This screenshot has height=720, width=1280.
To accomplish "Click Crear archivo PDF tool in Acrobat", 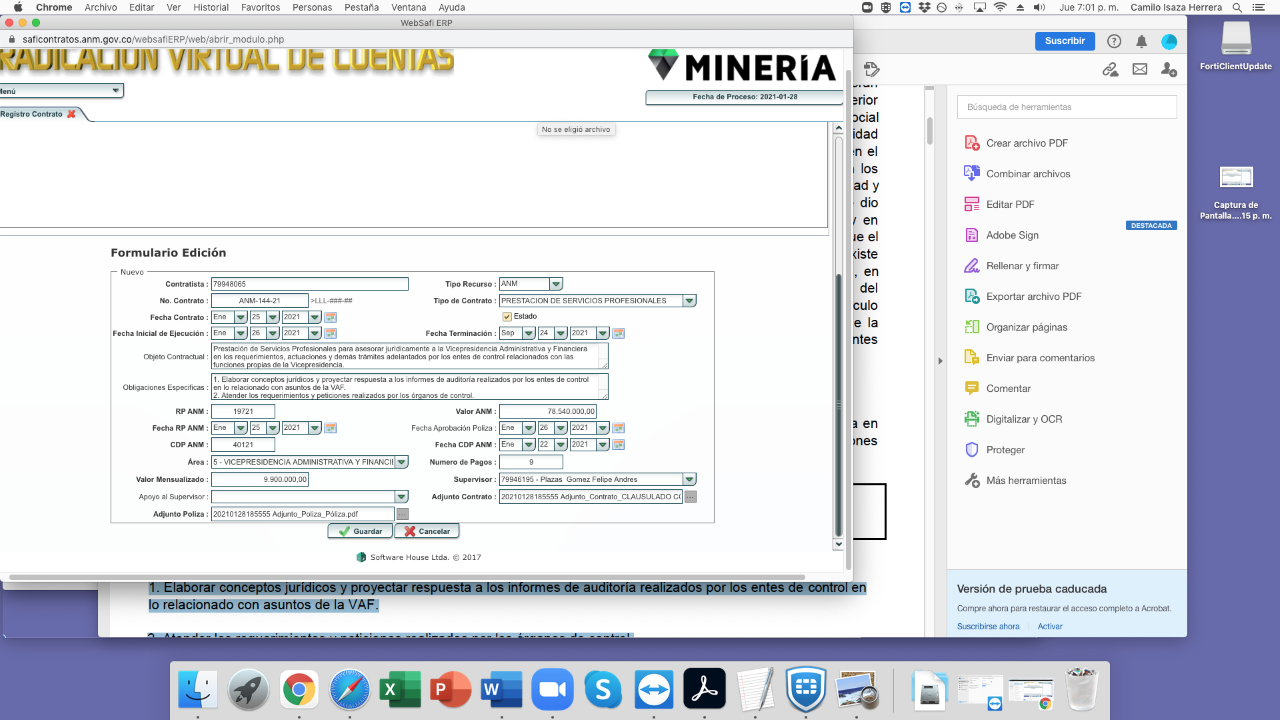I will point(1016,143).
